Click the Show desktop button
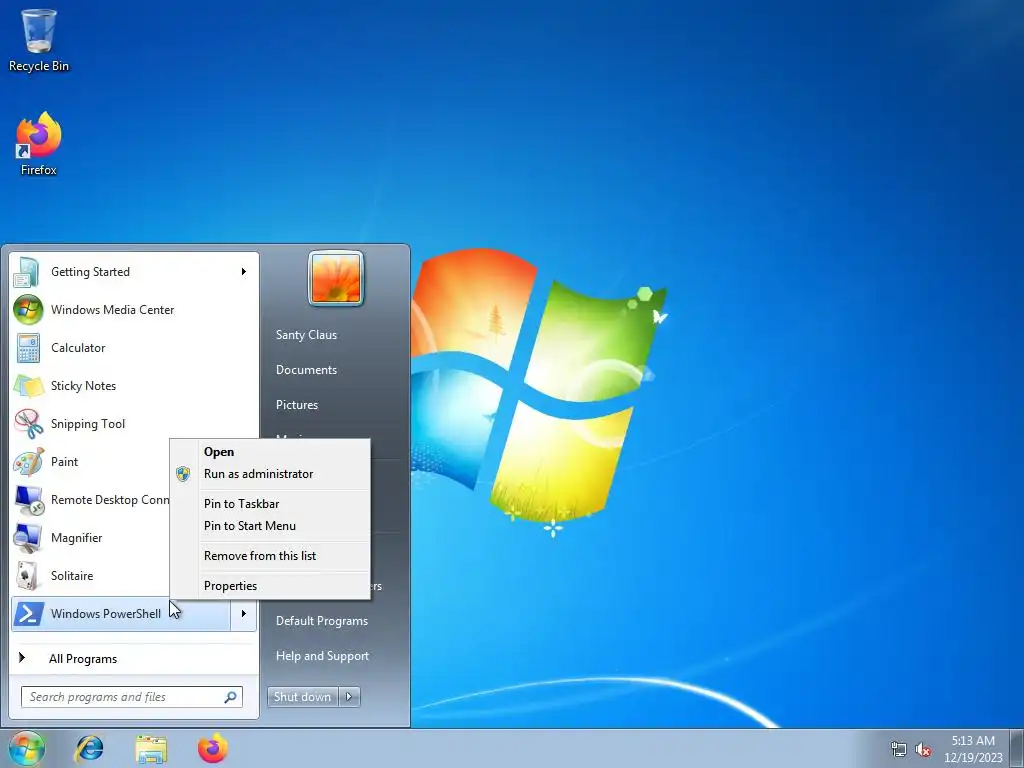 (x=1017, y=749)
